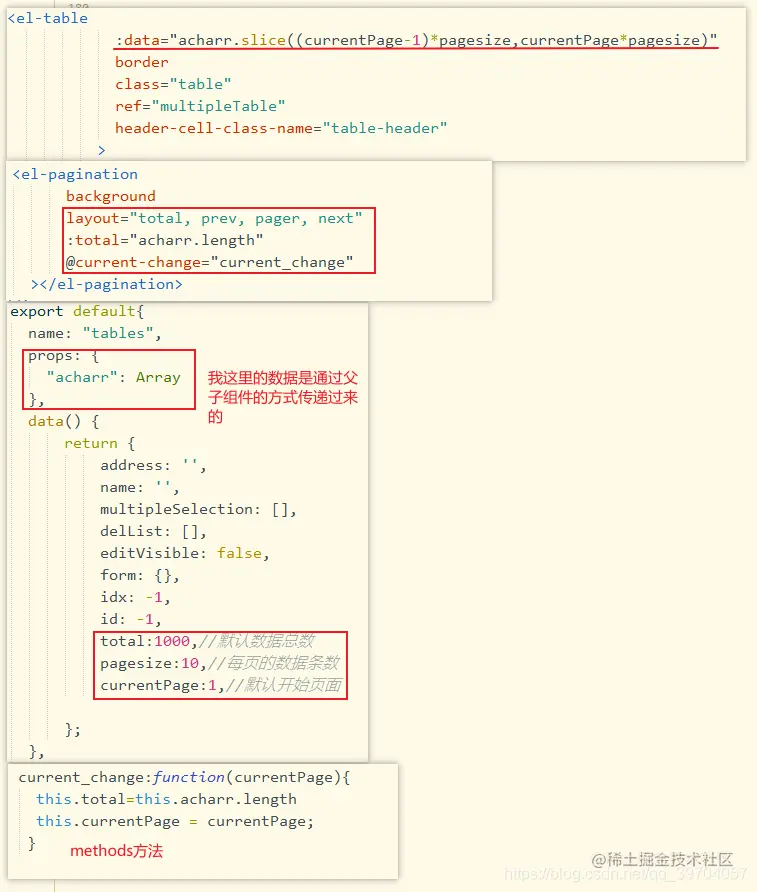Select the total:1000 line
The height and width of the screenshot is (892, 757).
click(207, 642)
